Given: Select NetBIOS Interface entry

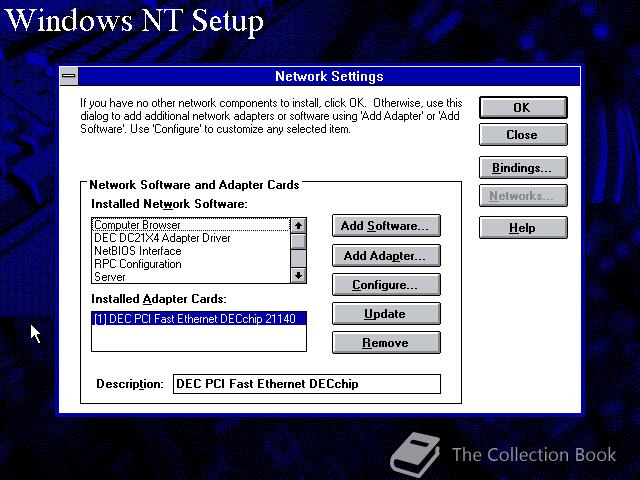Looking at the screenshot, I should point(191,251).
